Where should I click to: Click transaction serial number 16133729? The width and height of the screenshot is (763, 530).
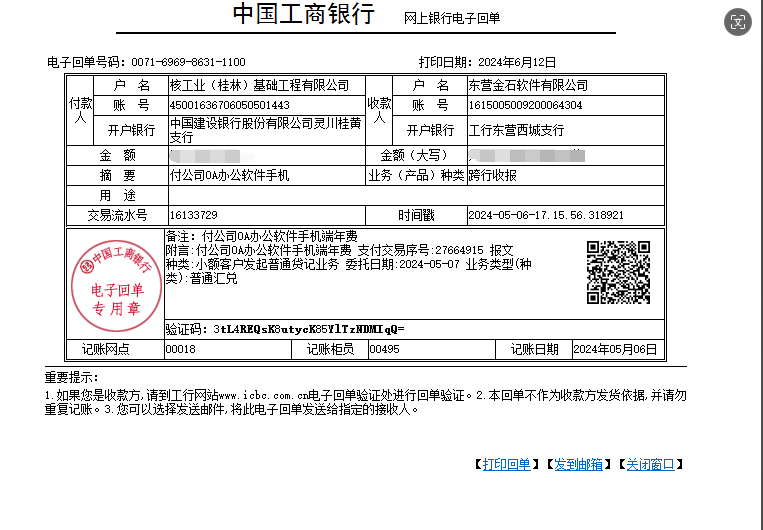(x=194, y=215)
